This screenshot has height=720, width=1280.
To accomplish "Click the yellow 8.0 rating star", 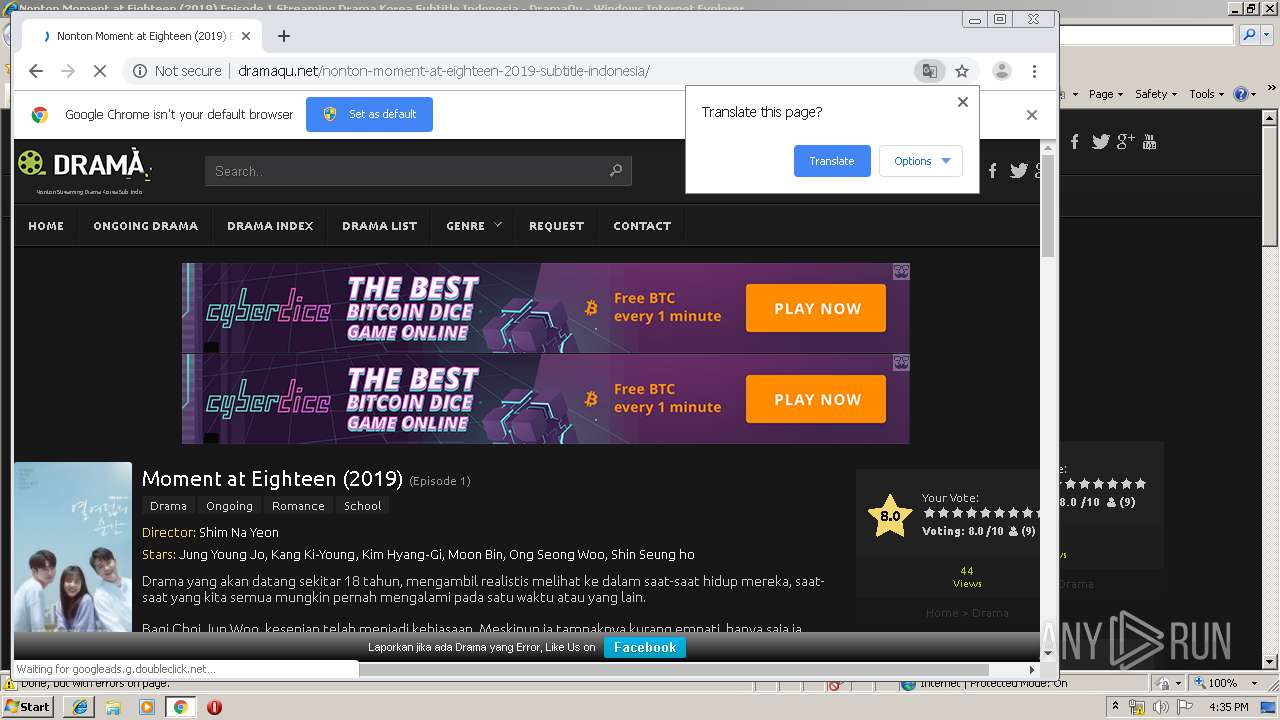I will [x=889, y=516].
